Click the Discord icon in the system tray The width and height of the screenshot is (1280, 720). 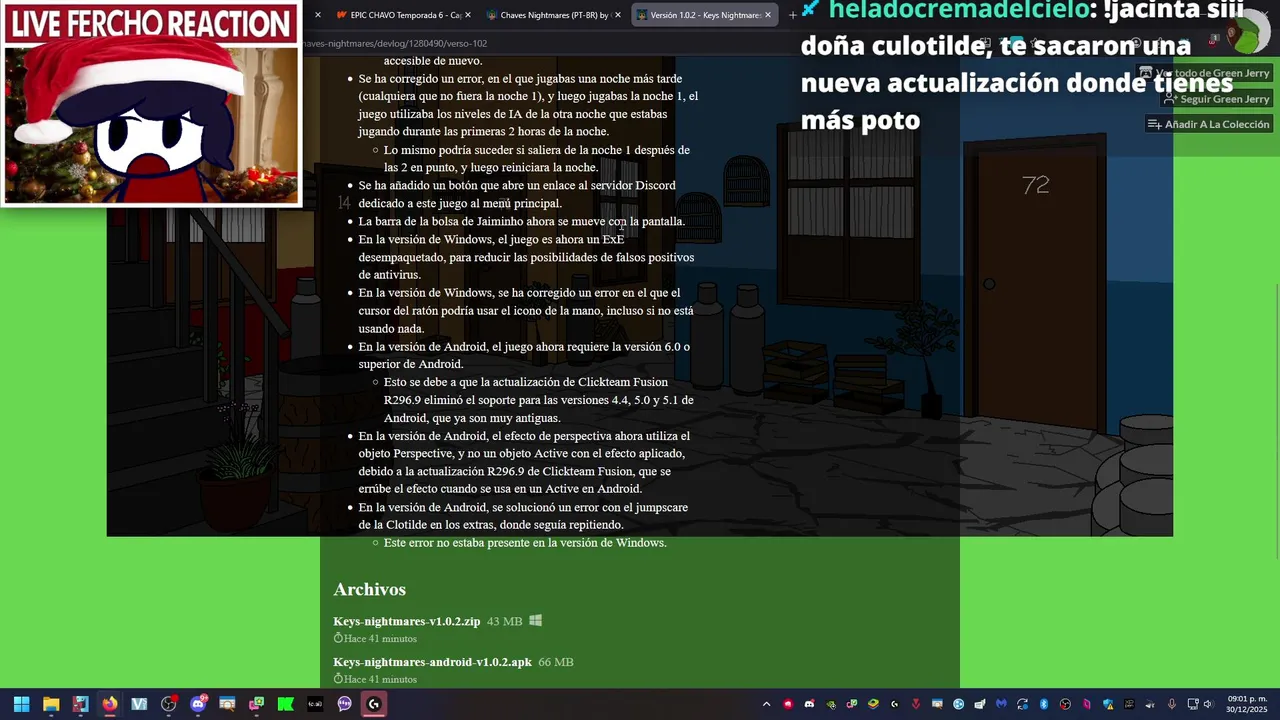coord(809,704)
